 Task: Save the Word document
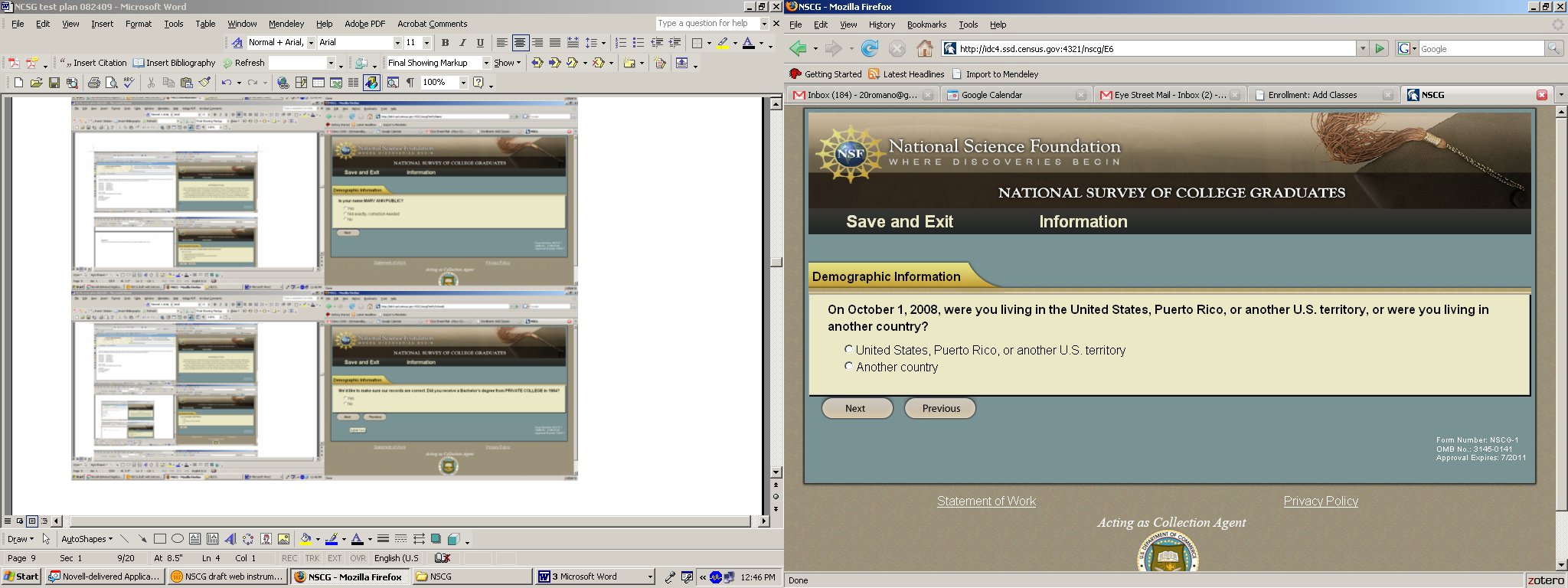pyautogui.click(x=54, y=83)
